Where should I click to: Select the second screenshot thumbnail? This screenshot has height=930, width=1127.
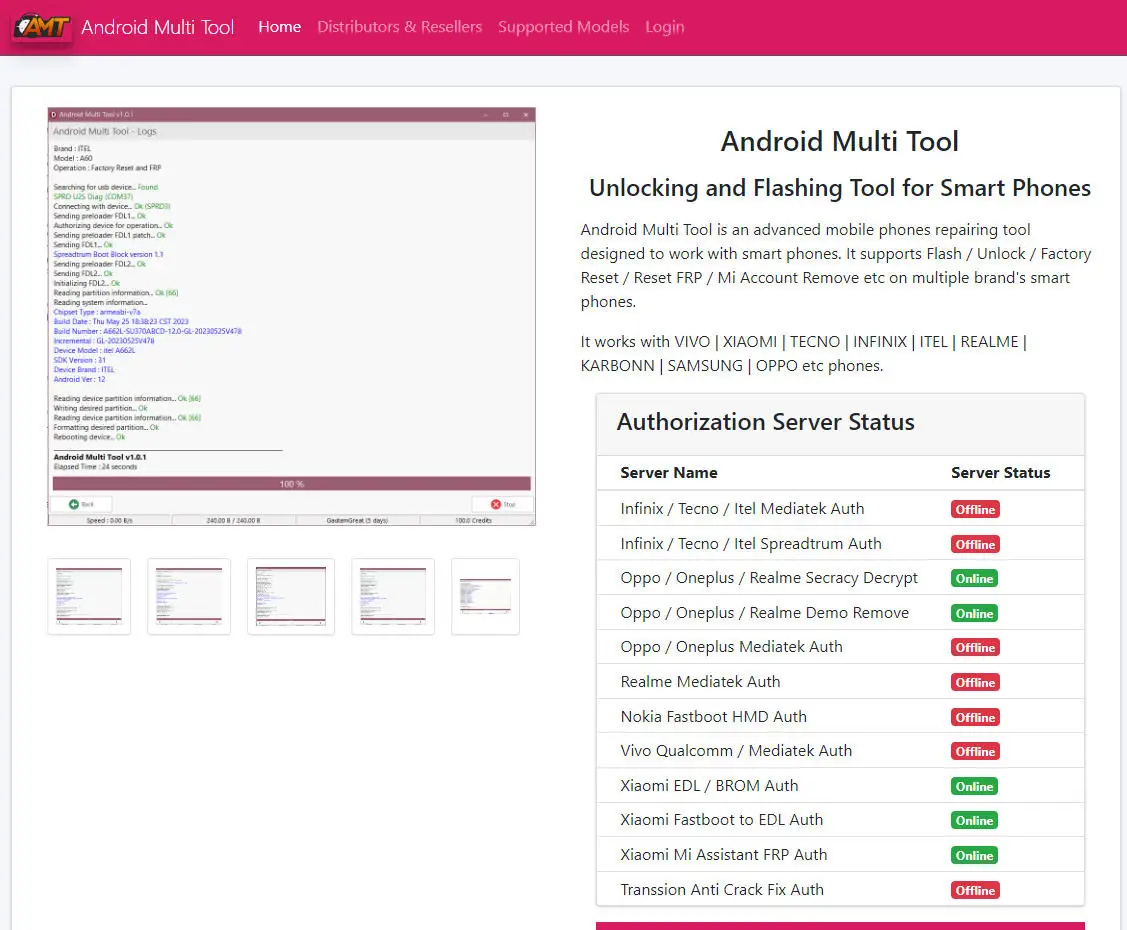(189, 597)
